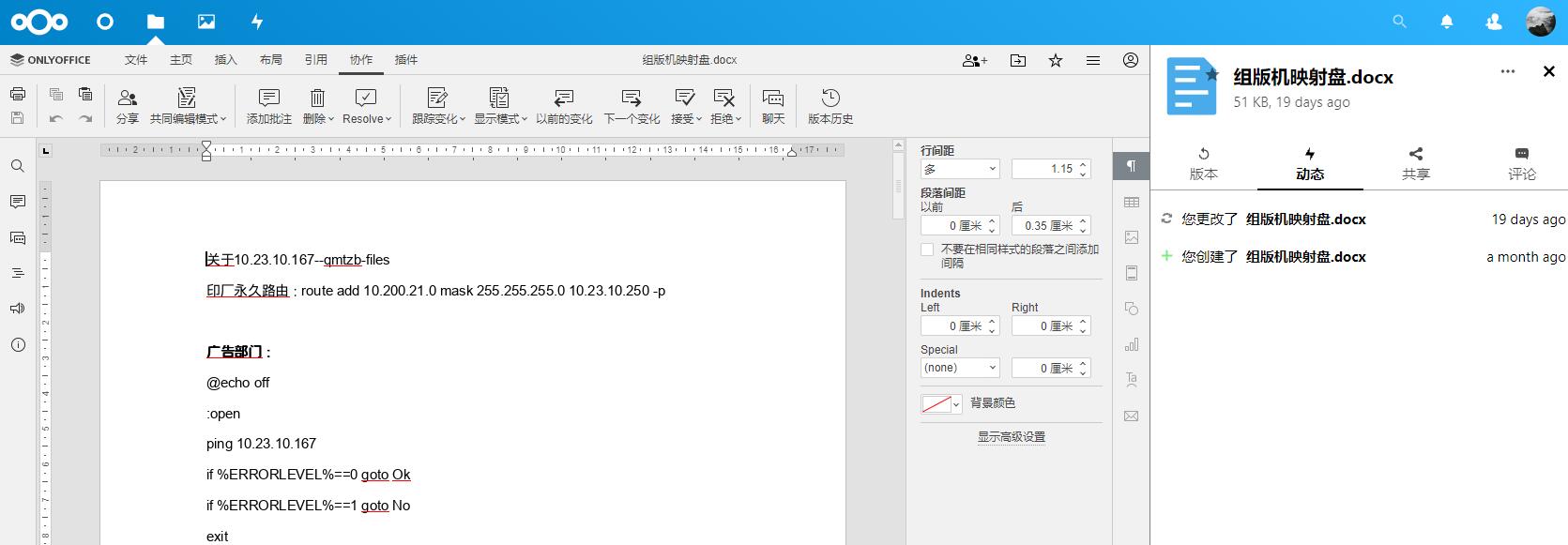The width and height of the screenshot is (1568, 545).
Task: Open the About info icon
Action: pos(18,344)
